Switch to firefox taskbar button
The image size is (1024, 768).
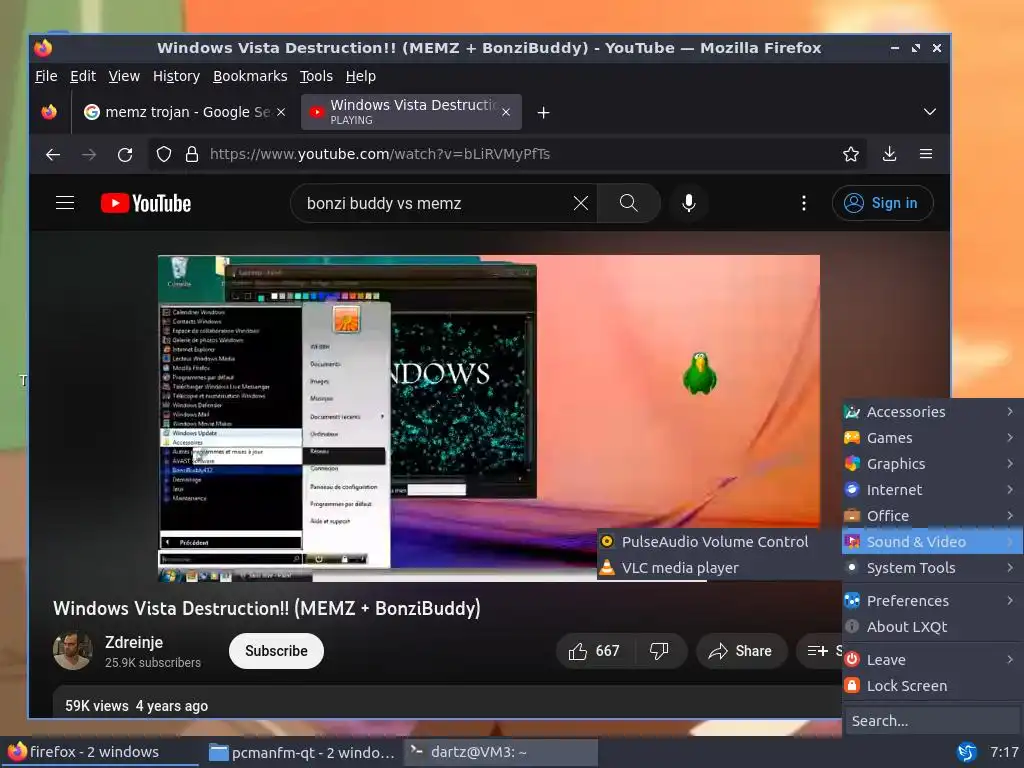(99, 752)
